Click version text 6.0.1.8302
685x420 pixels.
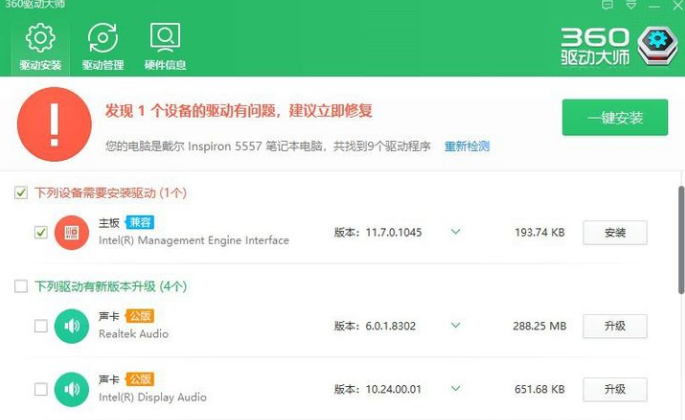pos(391,326)
